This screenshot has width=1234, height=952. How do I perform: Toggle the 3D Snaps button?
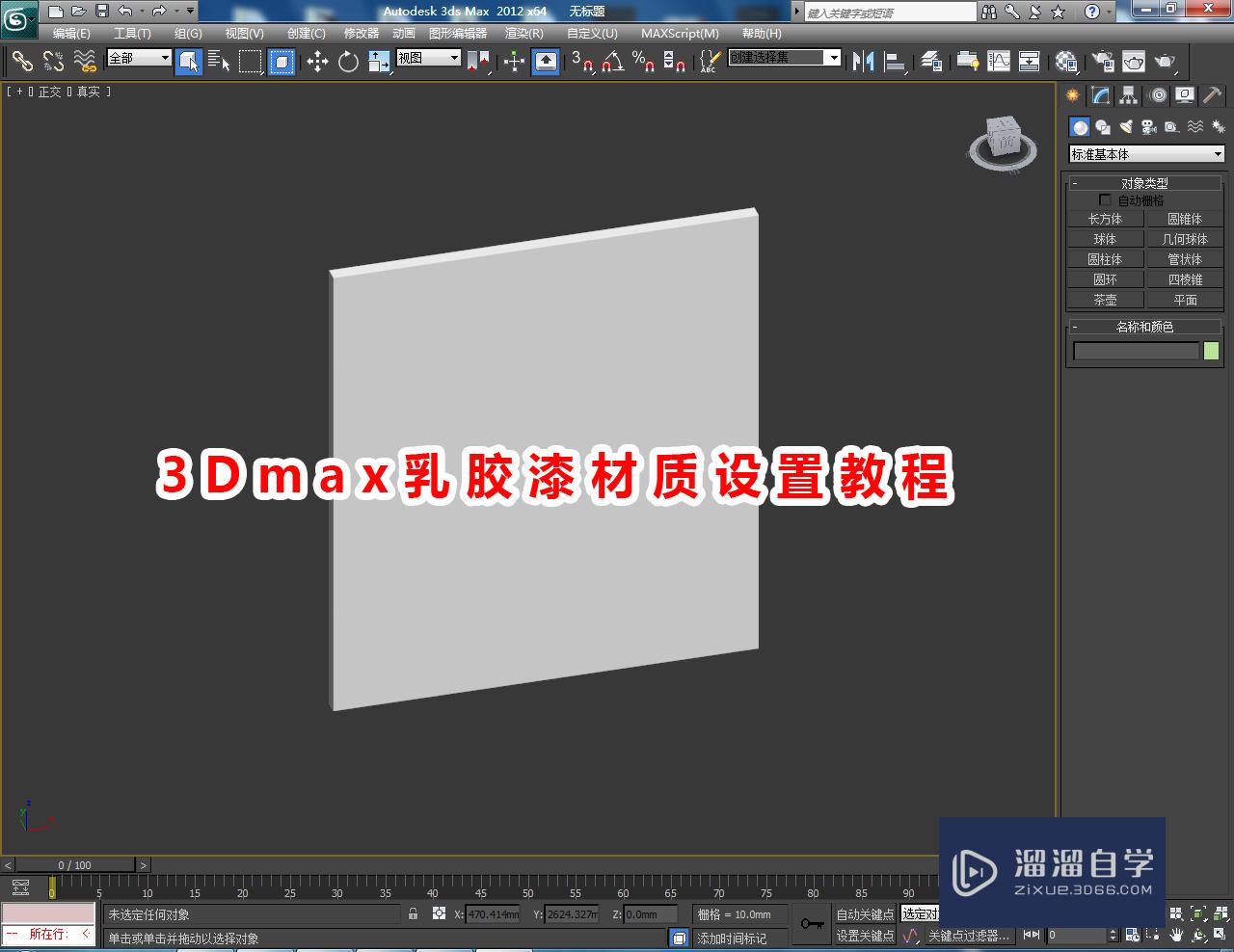pyautogui.click(x=582, y=62)
